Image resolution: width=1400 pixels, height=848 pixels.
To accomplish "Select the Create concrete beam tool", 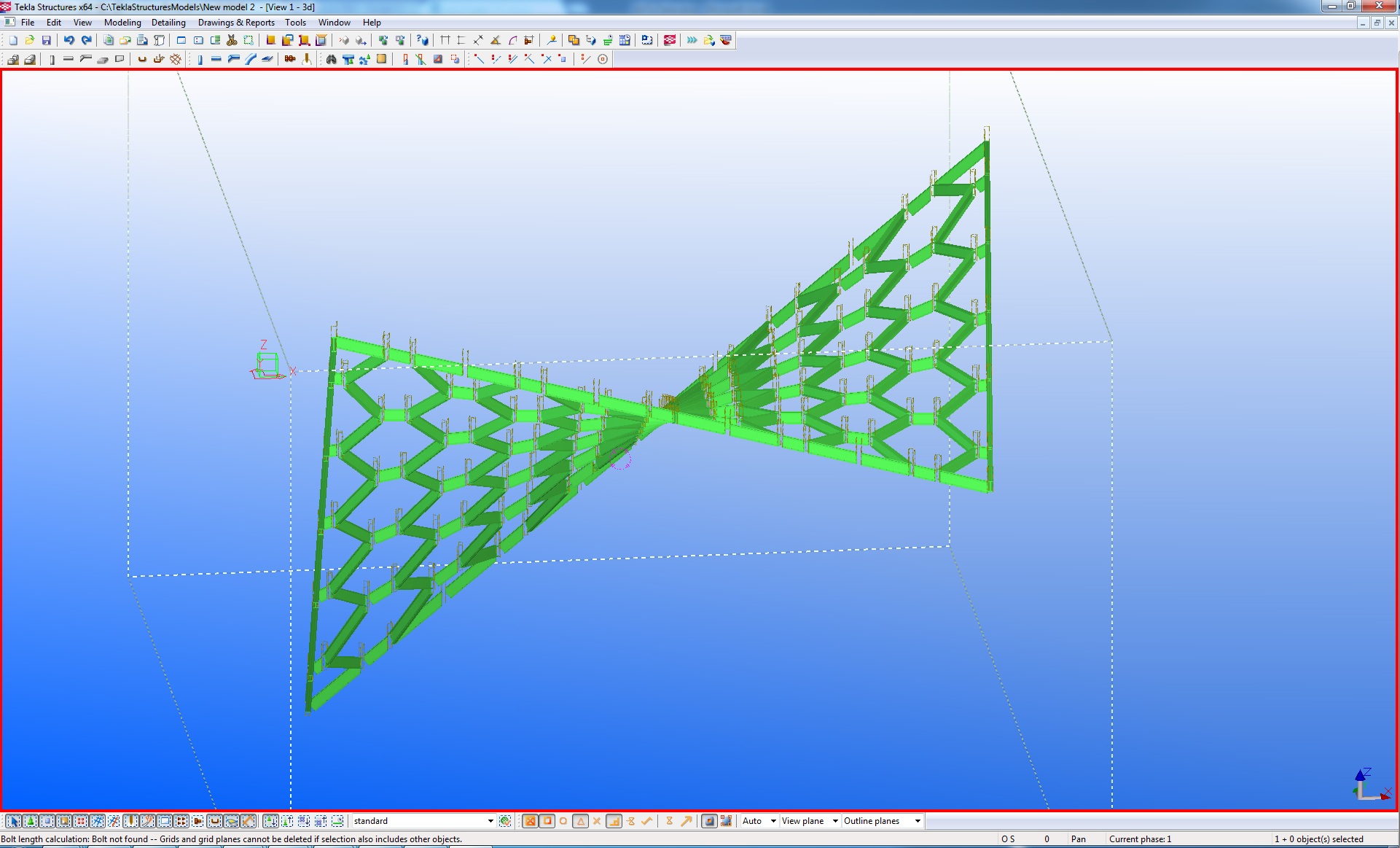I will coord(69,59).
